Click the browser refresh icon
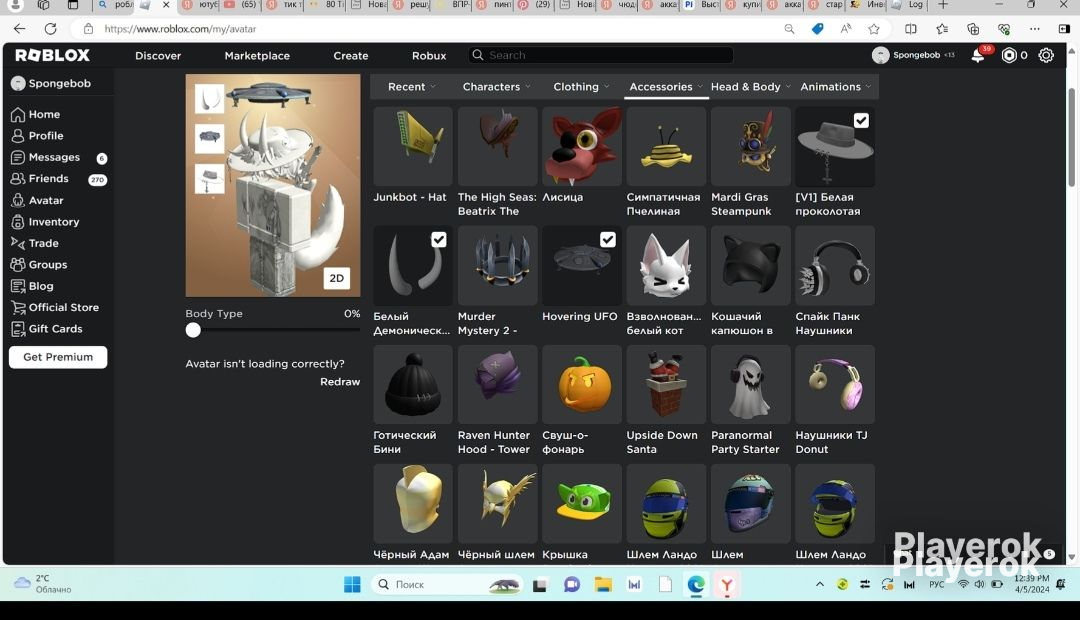The height and width of the screenshot is (620, 1080). pyautogui.click(x=50, y=29)
